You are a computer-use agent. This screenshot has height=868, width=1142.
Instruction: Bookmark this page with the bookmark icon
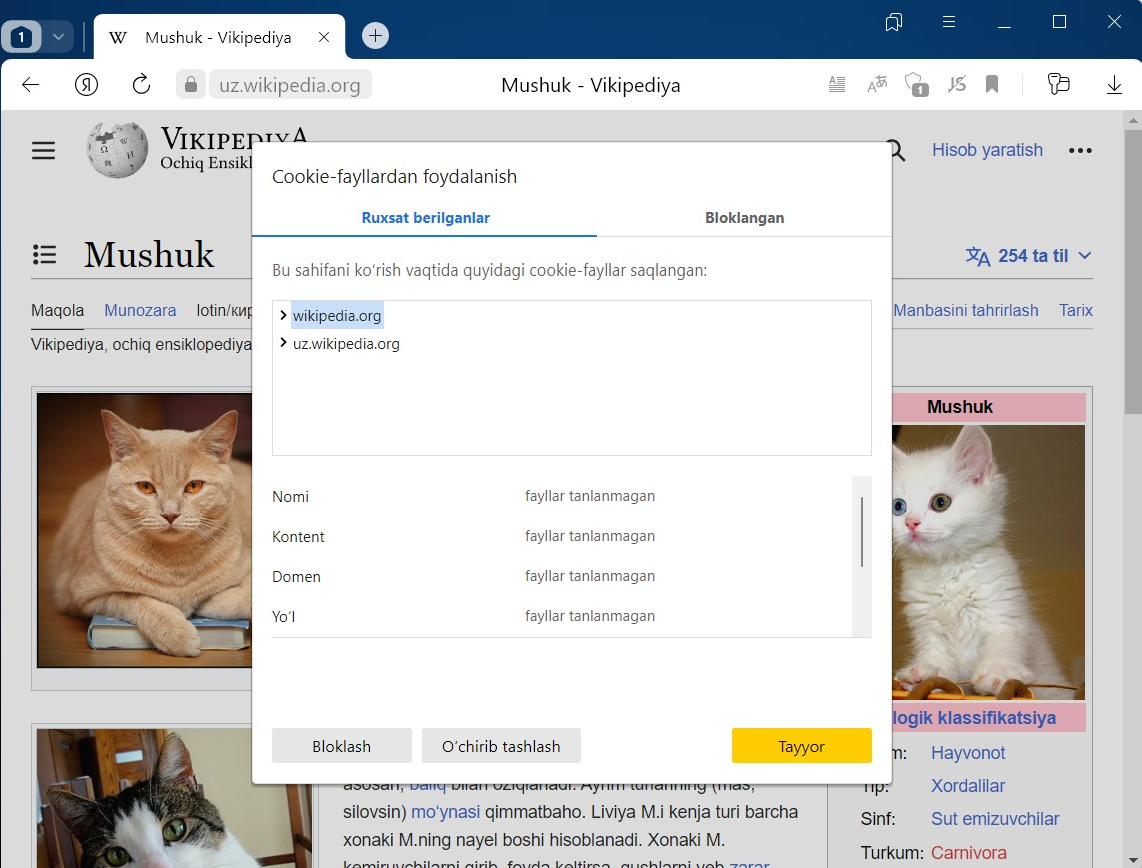pos(992,85)
